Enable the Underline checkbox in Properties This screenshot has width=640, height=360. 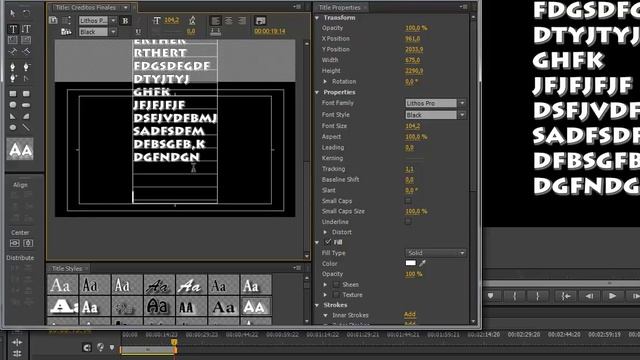(408, 222)
